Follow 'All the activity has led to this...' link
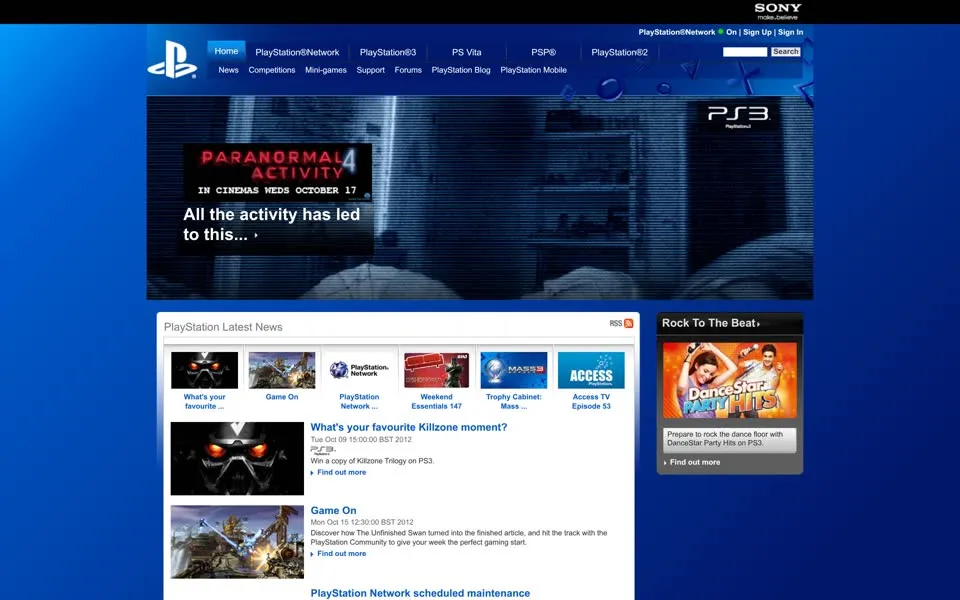Screen dimensions: 960x600 tap(271, 224)
